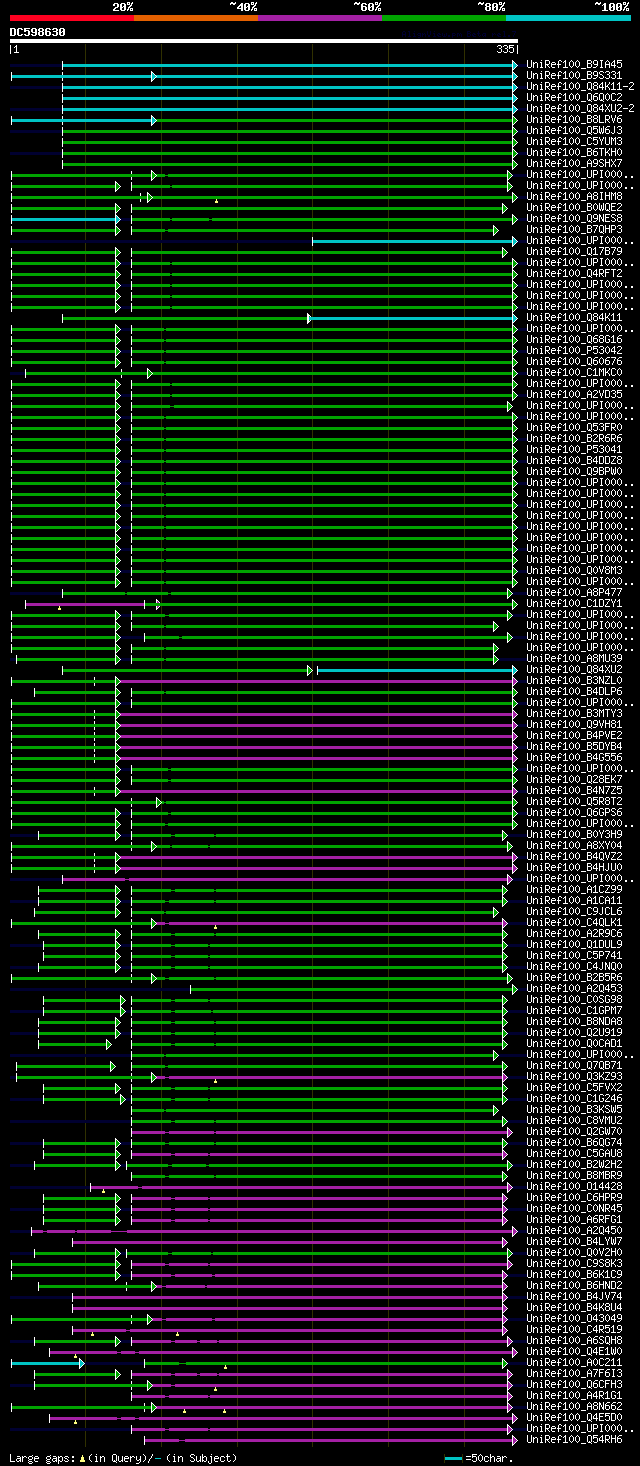This screenshot has height=1466, width=640.
Task: Click the white query ruler bar
Action: point(264,41)
